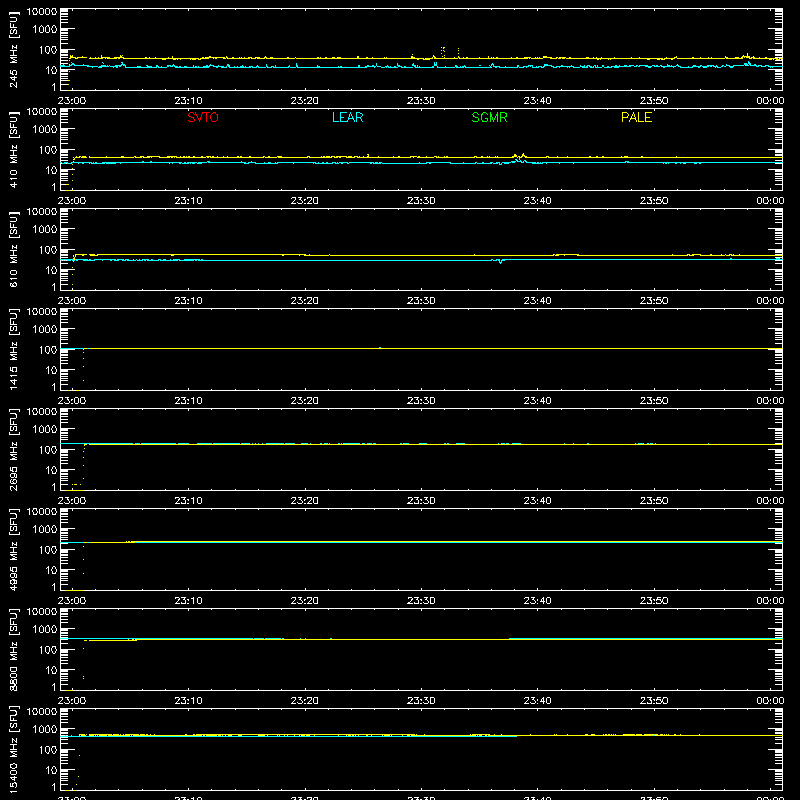Click 23:30 tick under the 610 MHz plot
The height and width of the screenshot is (800, 800).
point(421,301)
